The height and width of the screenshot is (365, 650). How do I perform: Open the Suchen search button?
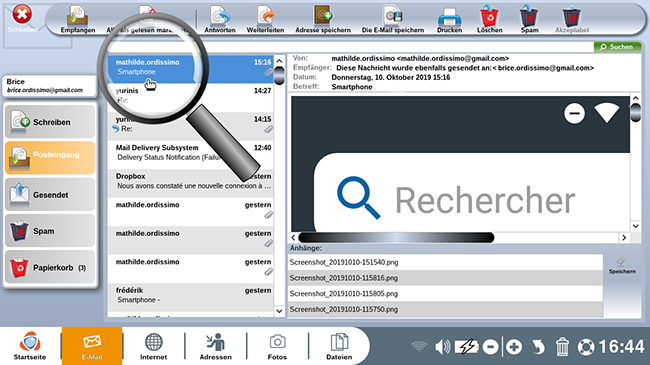[x=617, y=47]
